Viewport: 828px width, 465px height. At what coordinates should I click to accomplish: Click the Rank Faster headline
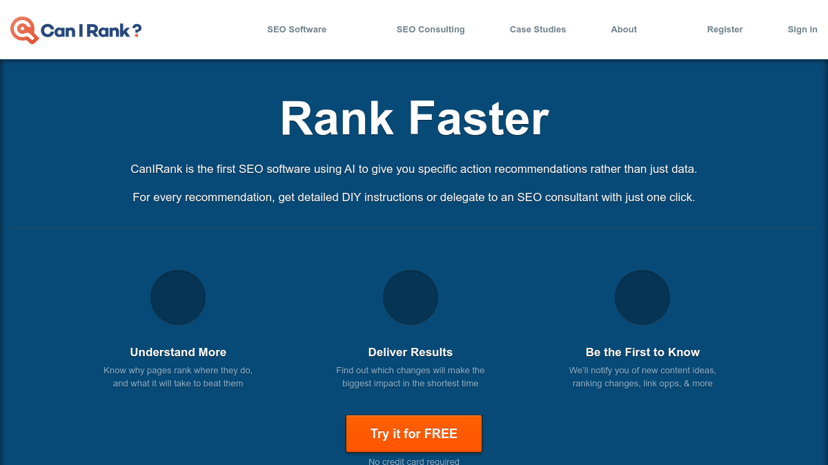click(415, 118)
